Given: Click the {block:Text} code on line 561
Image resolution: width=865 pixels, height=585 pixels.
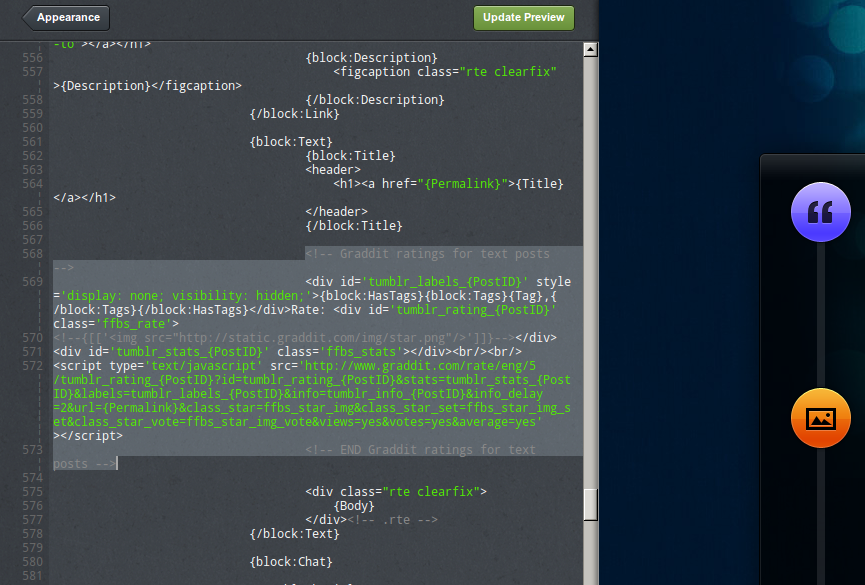Looking at the screenshot, I should point(291,142).
